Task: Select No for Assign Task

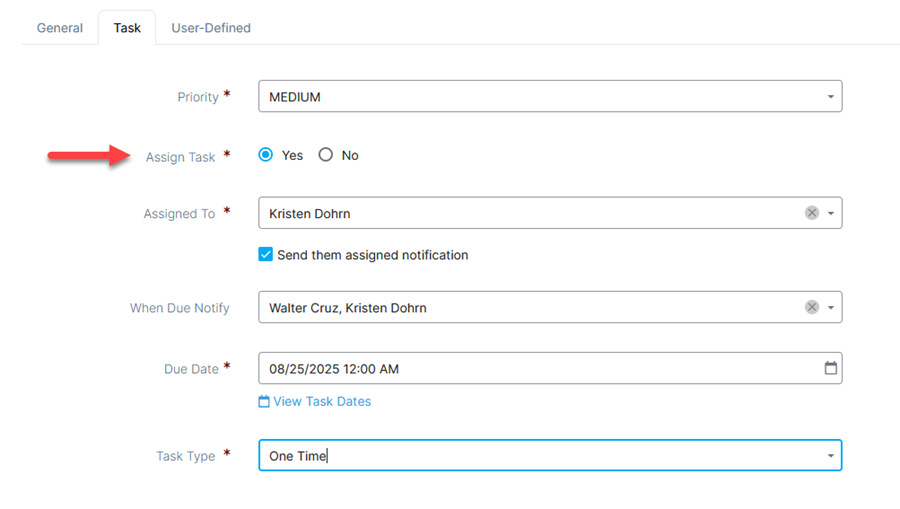Action: coord(325,155)
